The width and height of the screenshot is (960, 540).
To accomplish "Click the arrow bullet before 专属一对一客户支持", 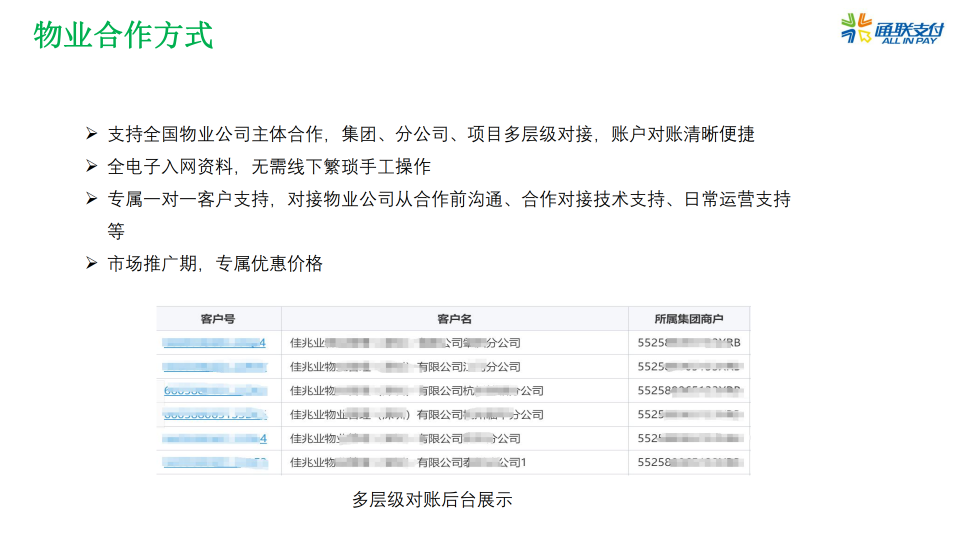I will tap(91, 198).
